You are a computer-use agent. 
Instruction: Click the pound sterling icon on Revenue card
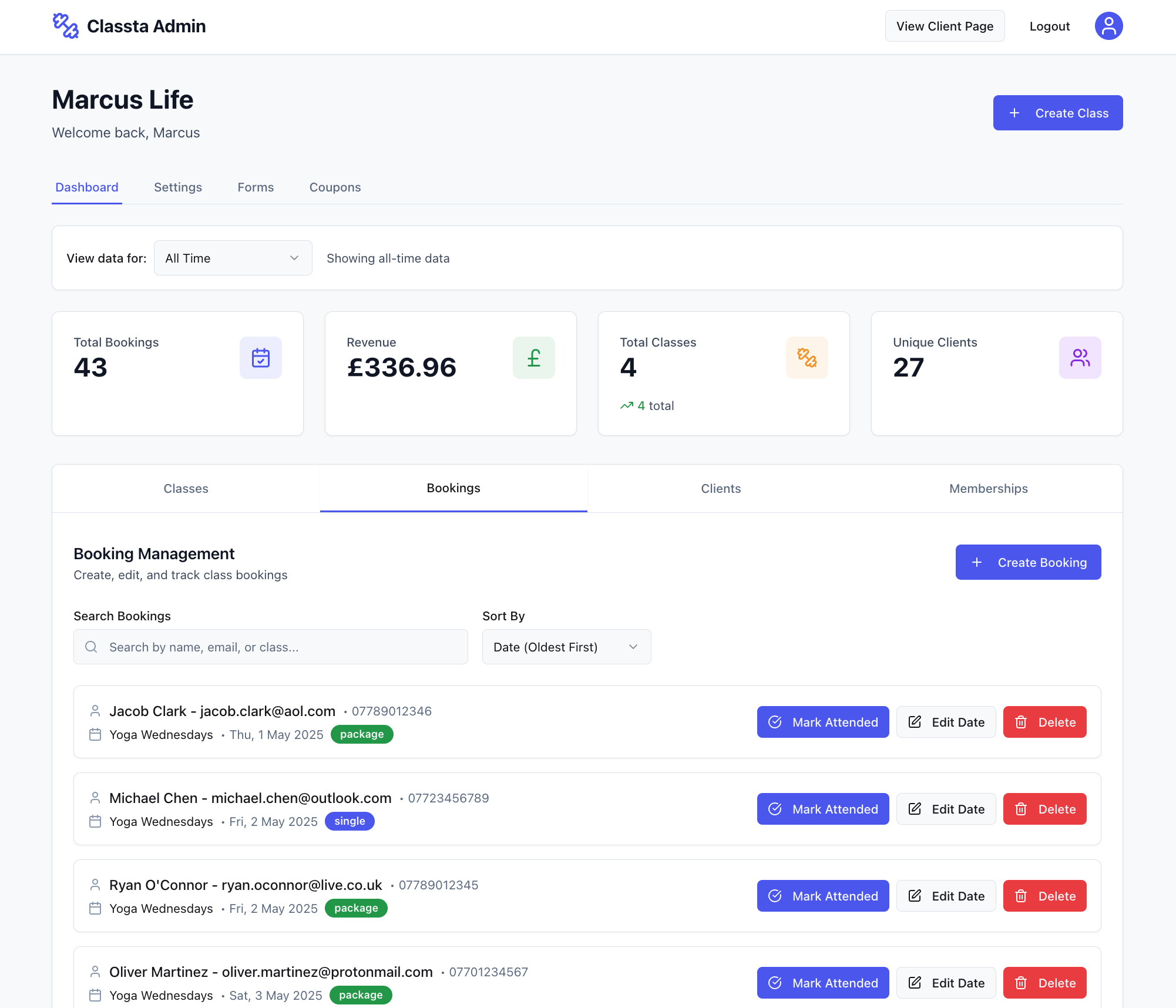(x=533, y=357)
